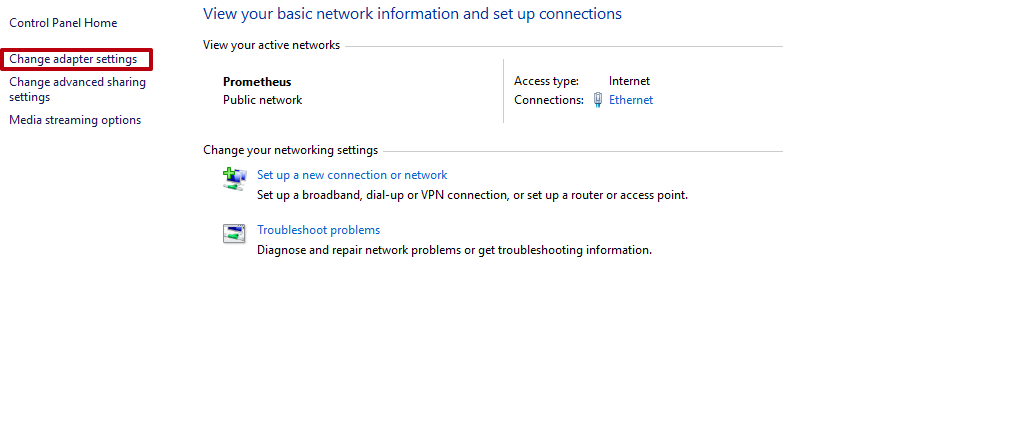Viewport: 1024px width, 447px height.
Task: Click the Connections label
Action: click(x=548, y=100)
